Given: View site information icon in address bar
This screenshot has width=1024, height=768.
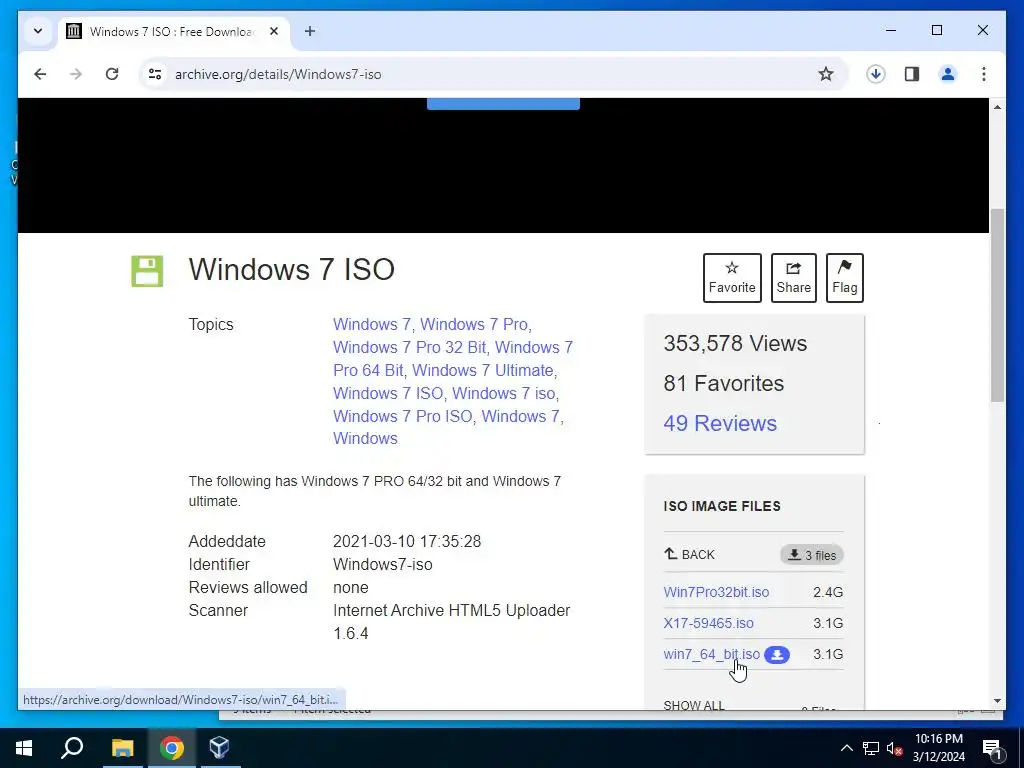Looking at the screenshot, I should coord(155,74).
